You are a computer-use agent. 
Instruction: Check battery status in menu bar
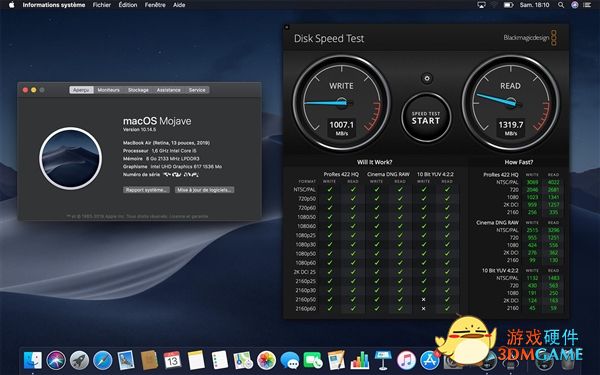tap(508, 5)
